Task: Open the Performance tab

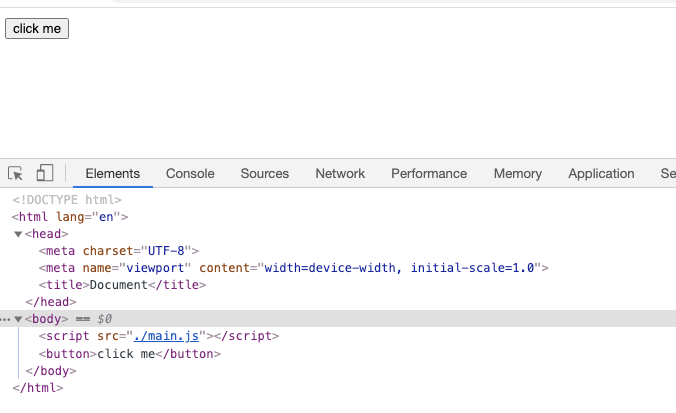Action: pos(429,173)
